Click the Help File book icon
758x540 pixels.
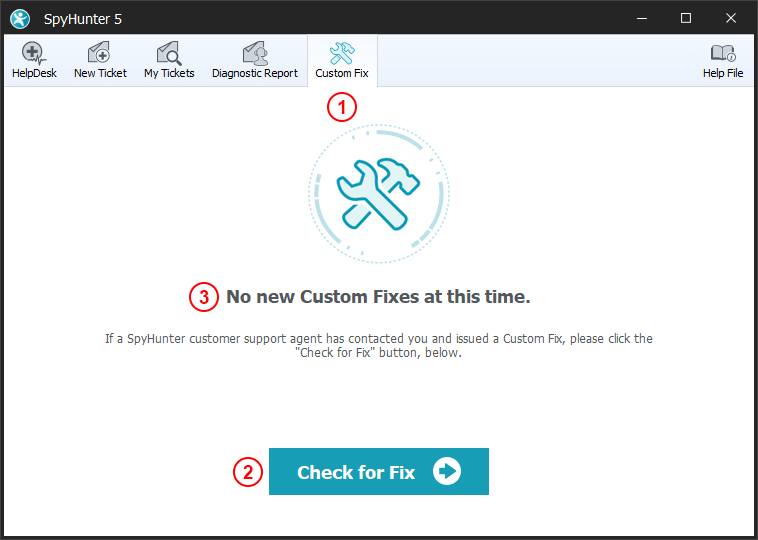click(x=722, y=53)
